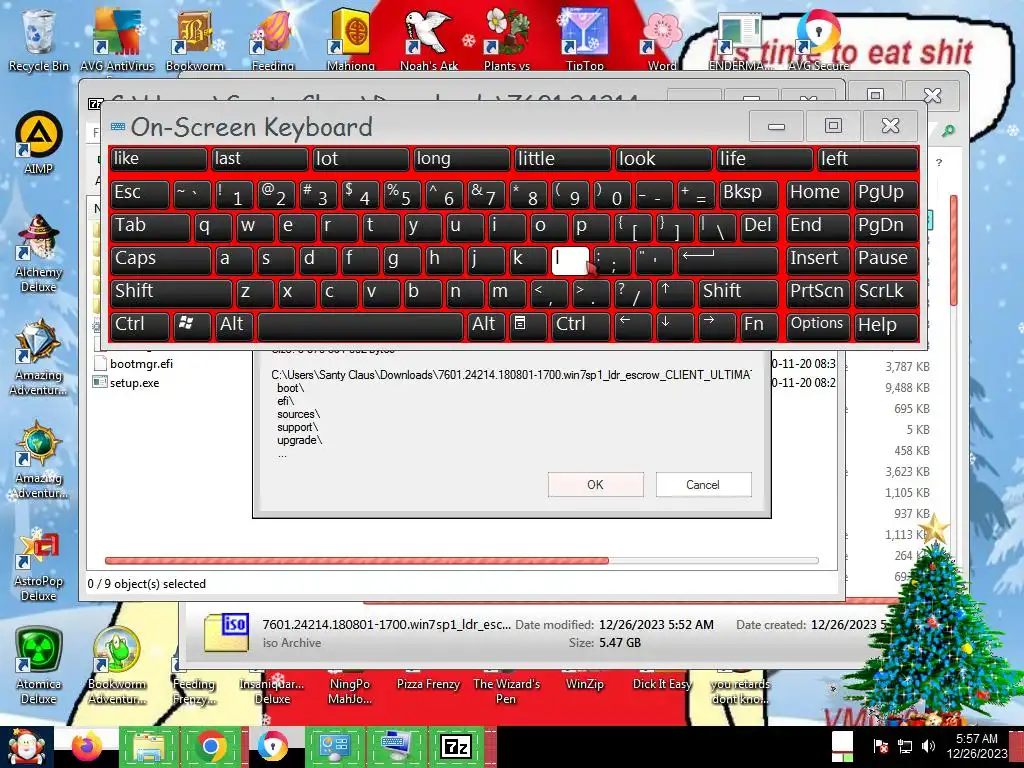Image resolution: width=1024 pixels, height=768 pixels.
Task: Choose the predicted word 'little'
Action: point(563,159)
